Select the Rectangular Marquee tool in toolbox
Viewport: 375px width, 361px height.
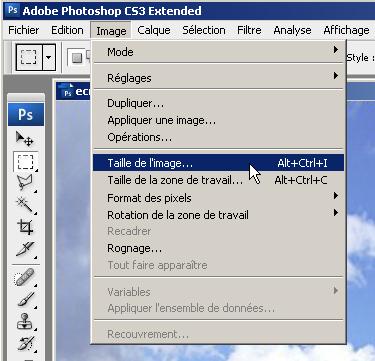(x=25, y=162)
